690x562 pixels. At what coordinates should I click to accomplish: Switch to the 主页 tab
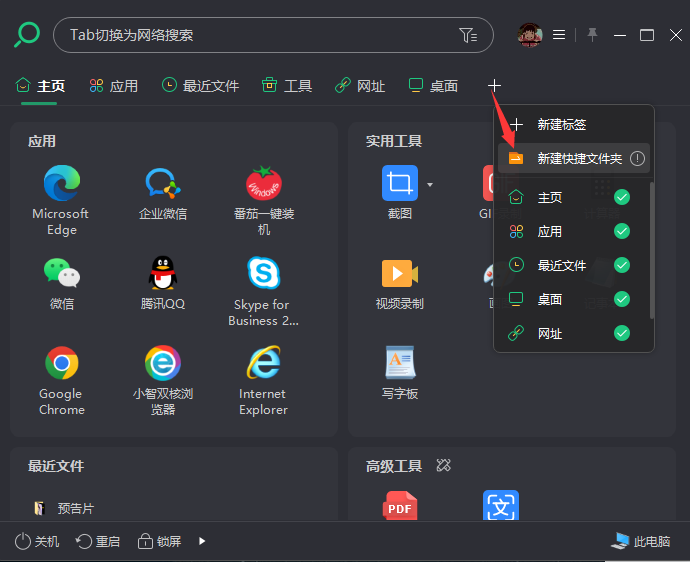coord(40,85)
